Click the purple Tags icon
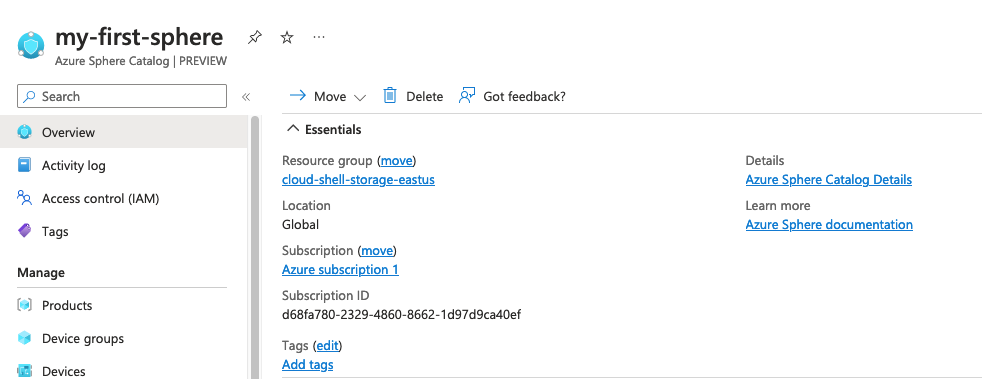Screen dimensions: 982x379 point(24,231)
